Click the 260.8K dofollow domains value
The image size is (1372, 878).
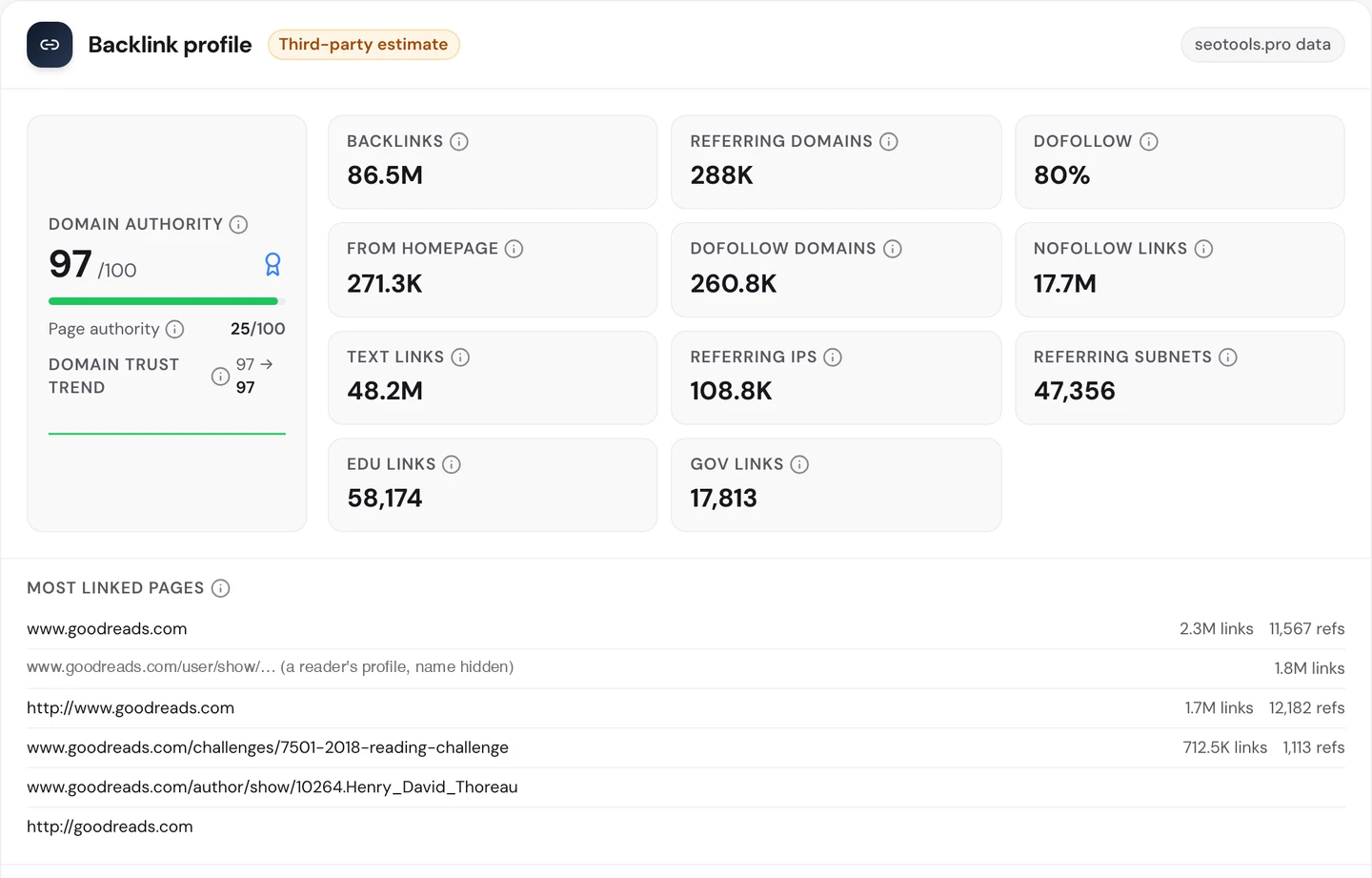coord(734,283)
